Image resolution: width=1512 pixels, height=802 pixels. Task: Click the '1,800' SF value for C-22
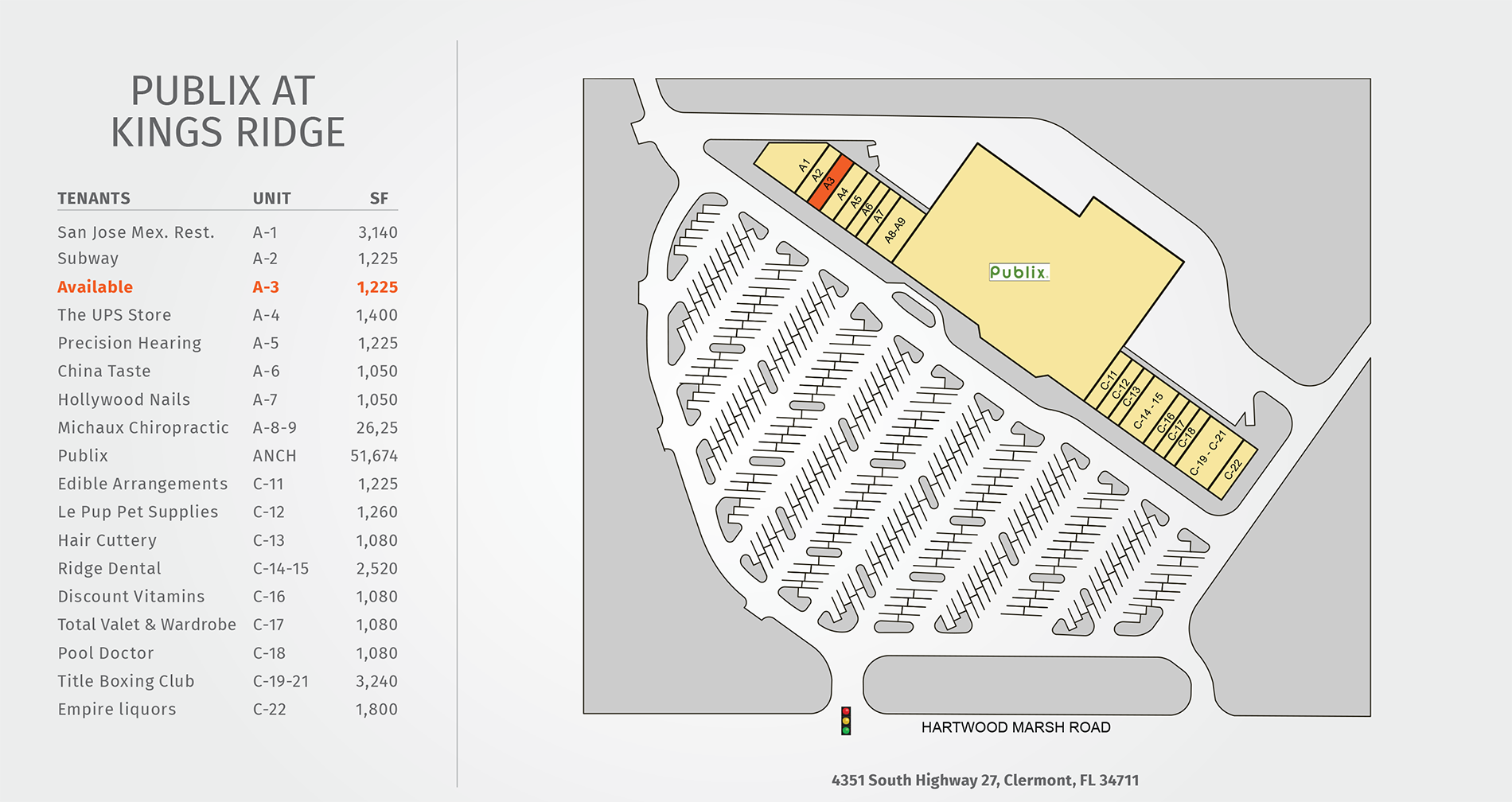click(x=376, y=710)
